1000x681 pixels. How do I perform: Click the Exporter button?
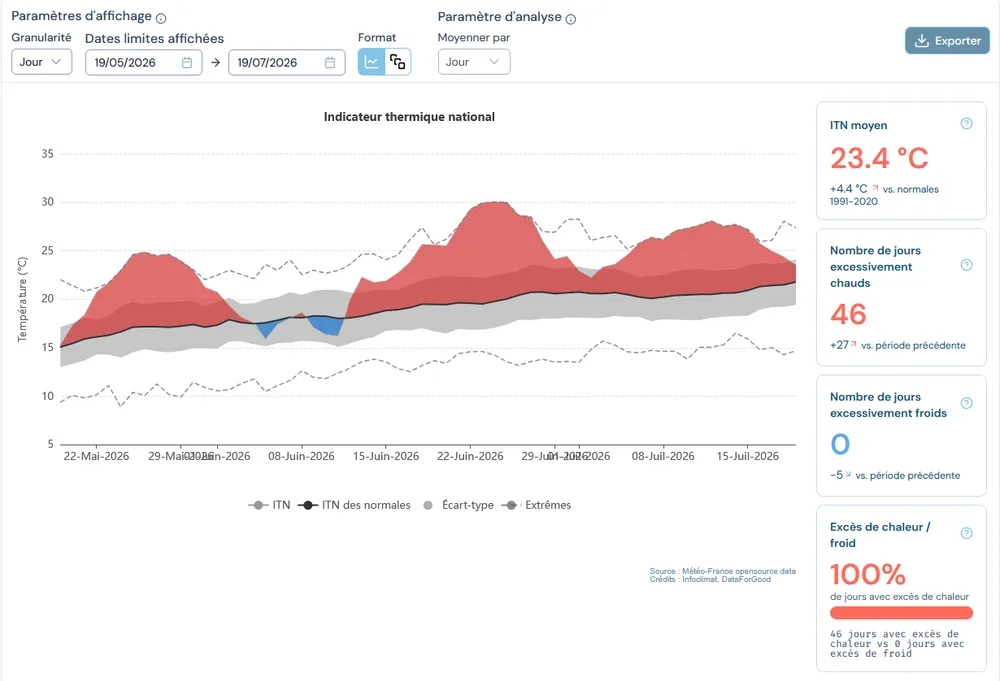pyautogui.click(x=947, y=41)
